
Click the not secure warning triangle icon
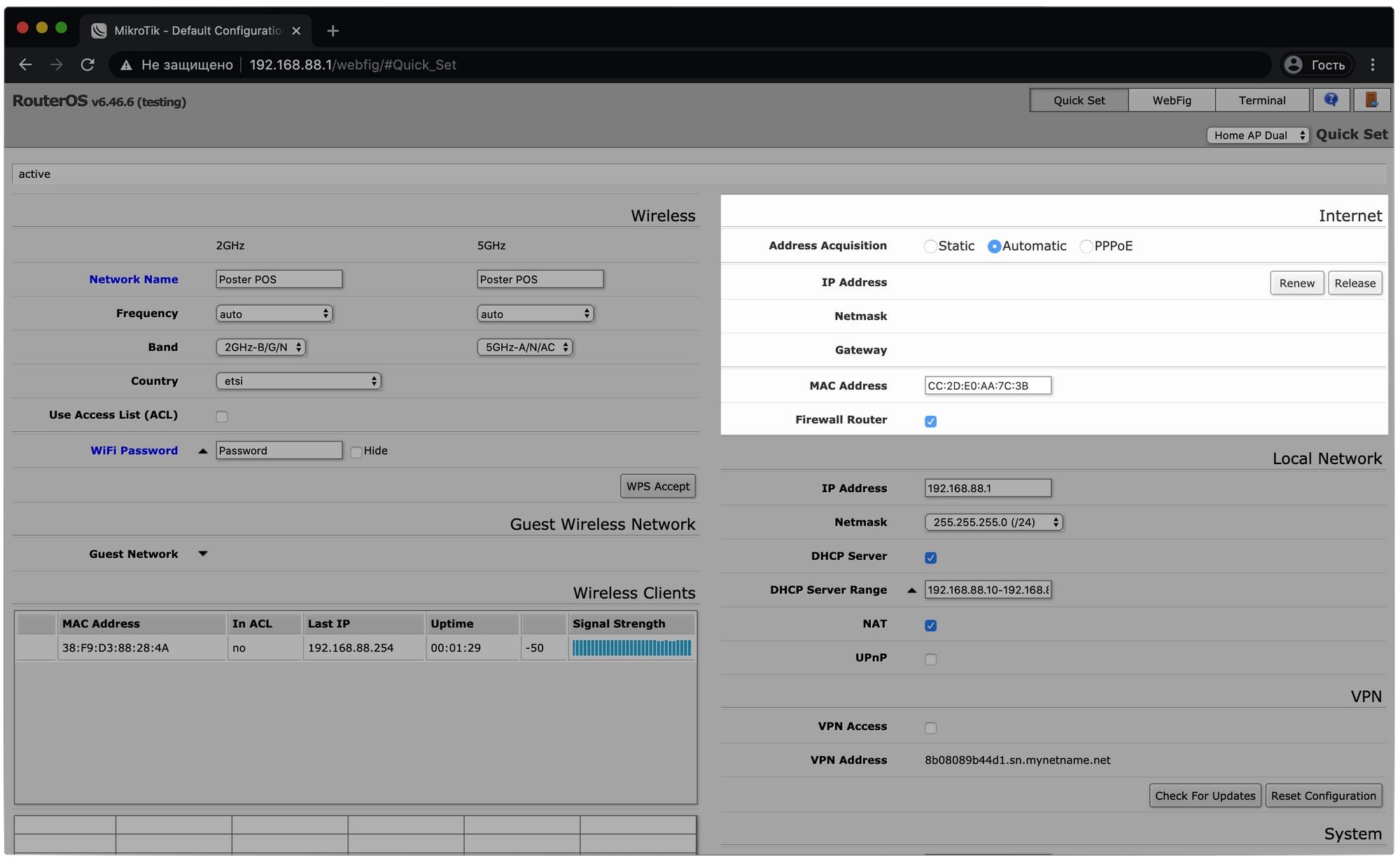click(126, 65)
